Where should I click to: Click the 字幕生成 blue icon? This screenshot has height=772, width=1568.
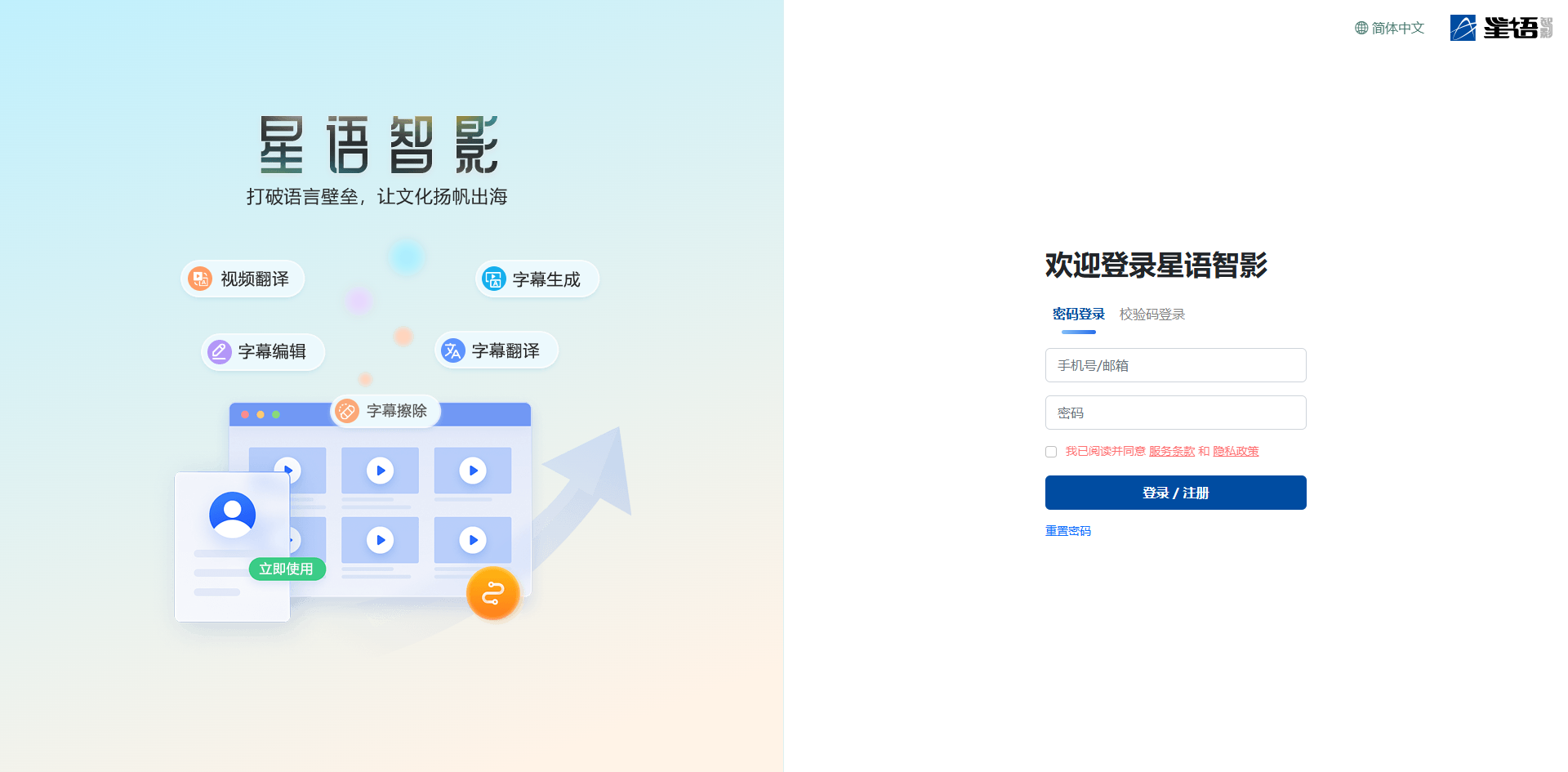[494, 279]
